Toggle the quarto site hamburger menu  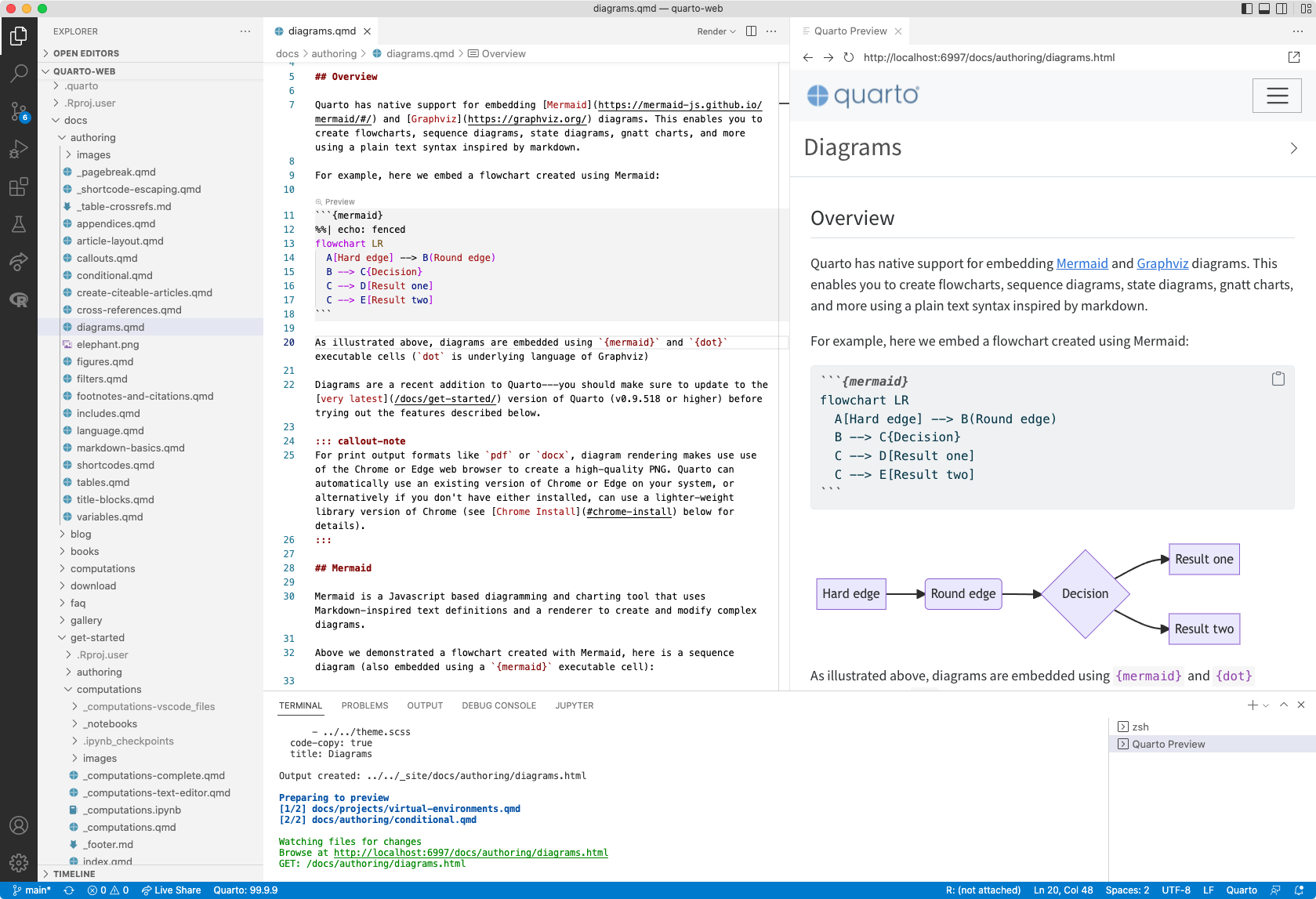pos(1277,96)
